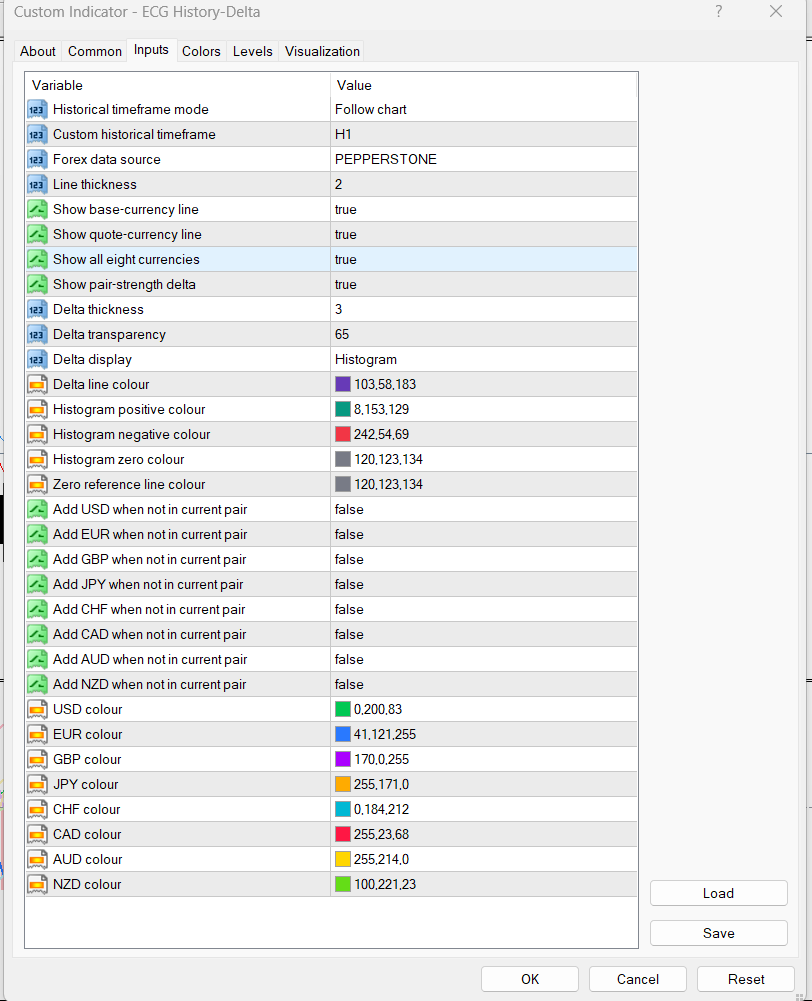This screenshot has height=1001, width=812.
Task: Click the boolean icon beside Add EUR when not in pair
Action: click(37, 534)
